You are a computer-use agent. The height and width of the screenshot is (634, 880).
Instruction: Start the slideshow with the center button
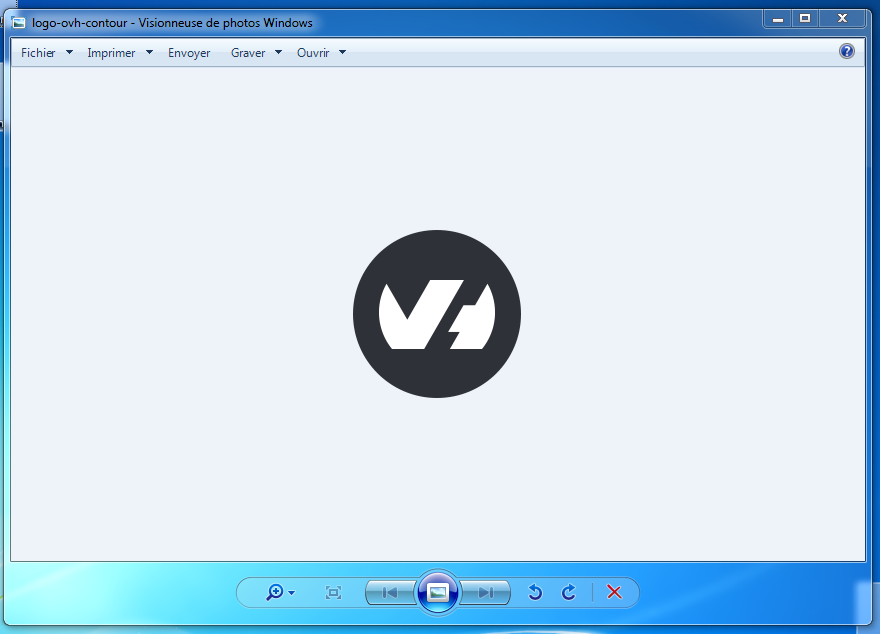click(437, 593)
